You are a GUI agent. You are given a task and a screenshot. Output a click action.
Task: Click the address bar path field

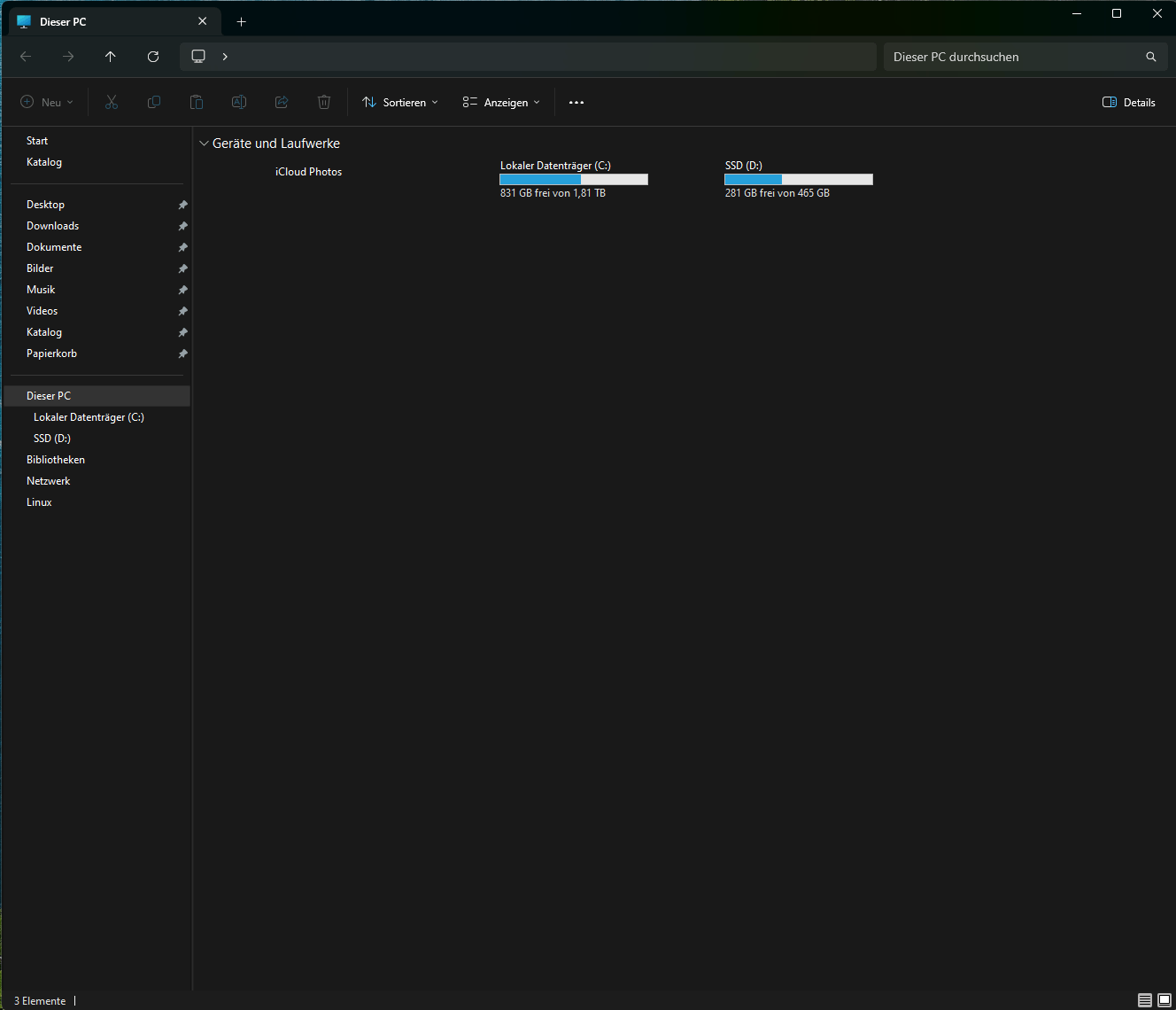[528, 57]
